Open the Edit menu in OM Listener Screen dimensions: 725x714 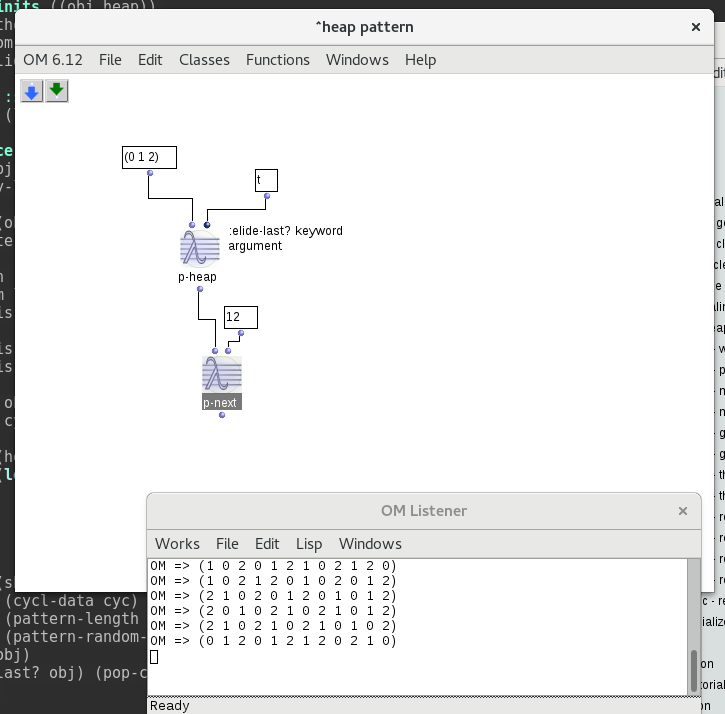[267, 544]
